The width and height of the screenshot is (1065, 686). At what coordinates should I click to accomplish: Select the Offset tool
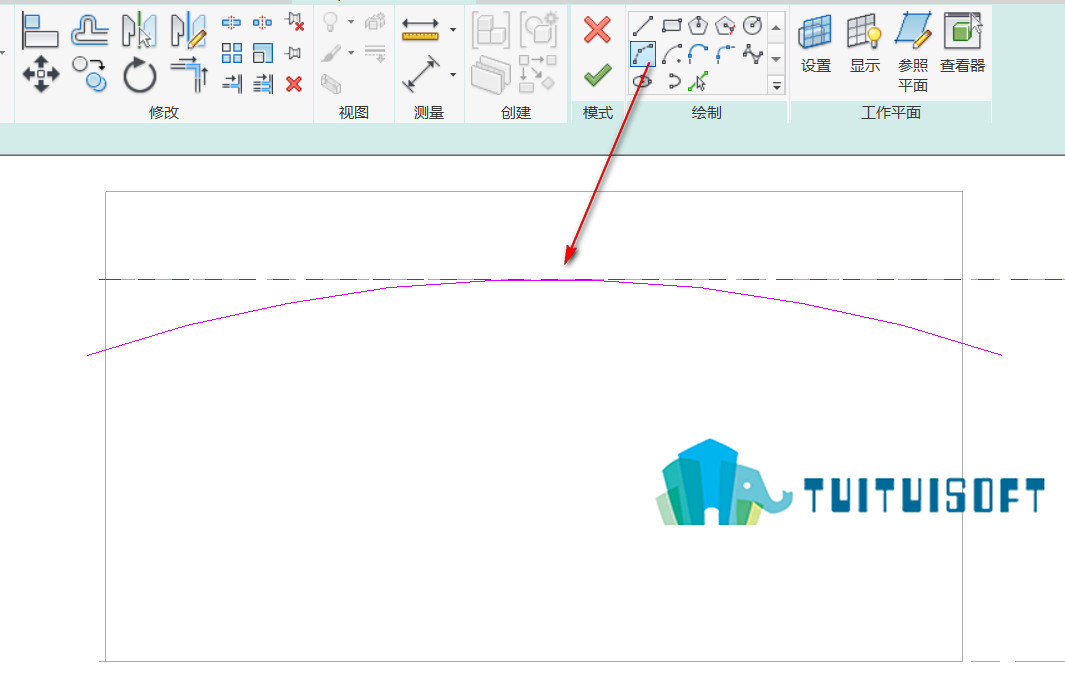coord(90,31)
